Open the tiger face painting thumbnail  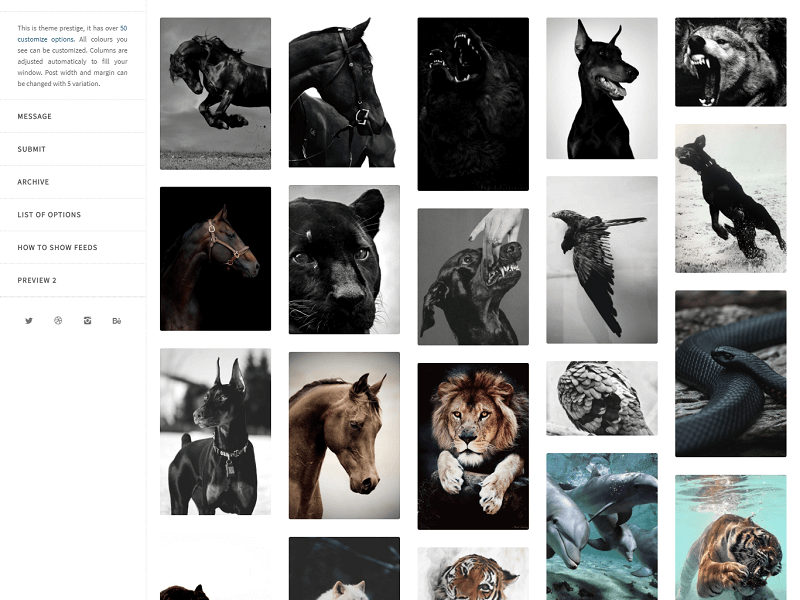473,574
